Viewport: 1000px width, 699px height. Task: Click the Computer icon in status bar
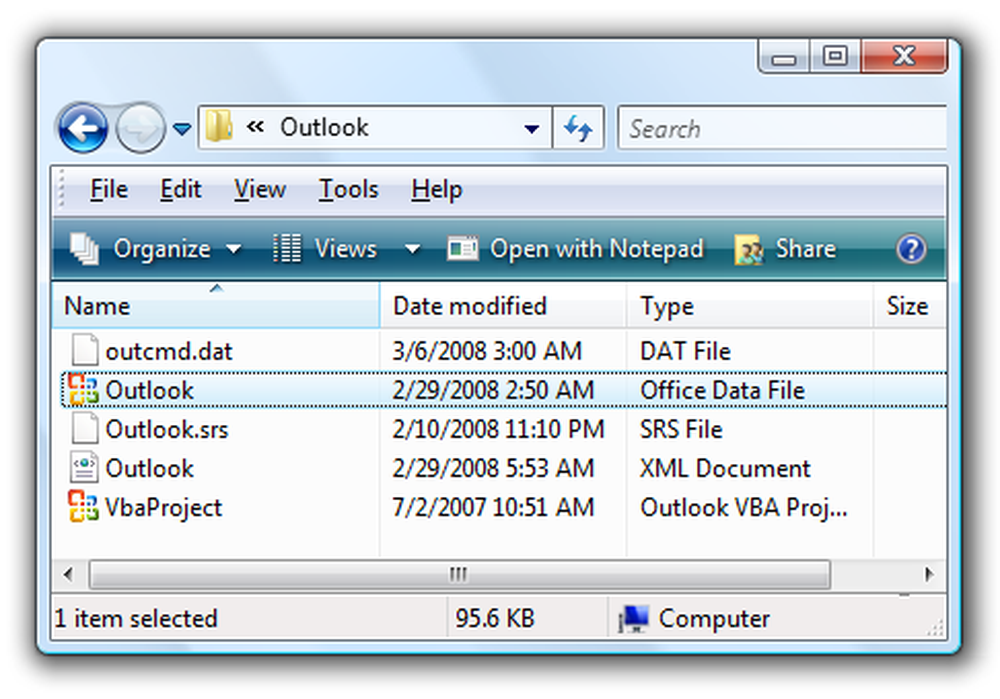pyautogui.click(x=634, y=619)
